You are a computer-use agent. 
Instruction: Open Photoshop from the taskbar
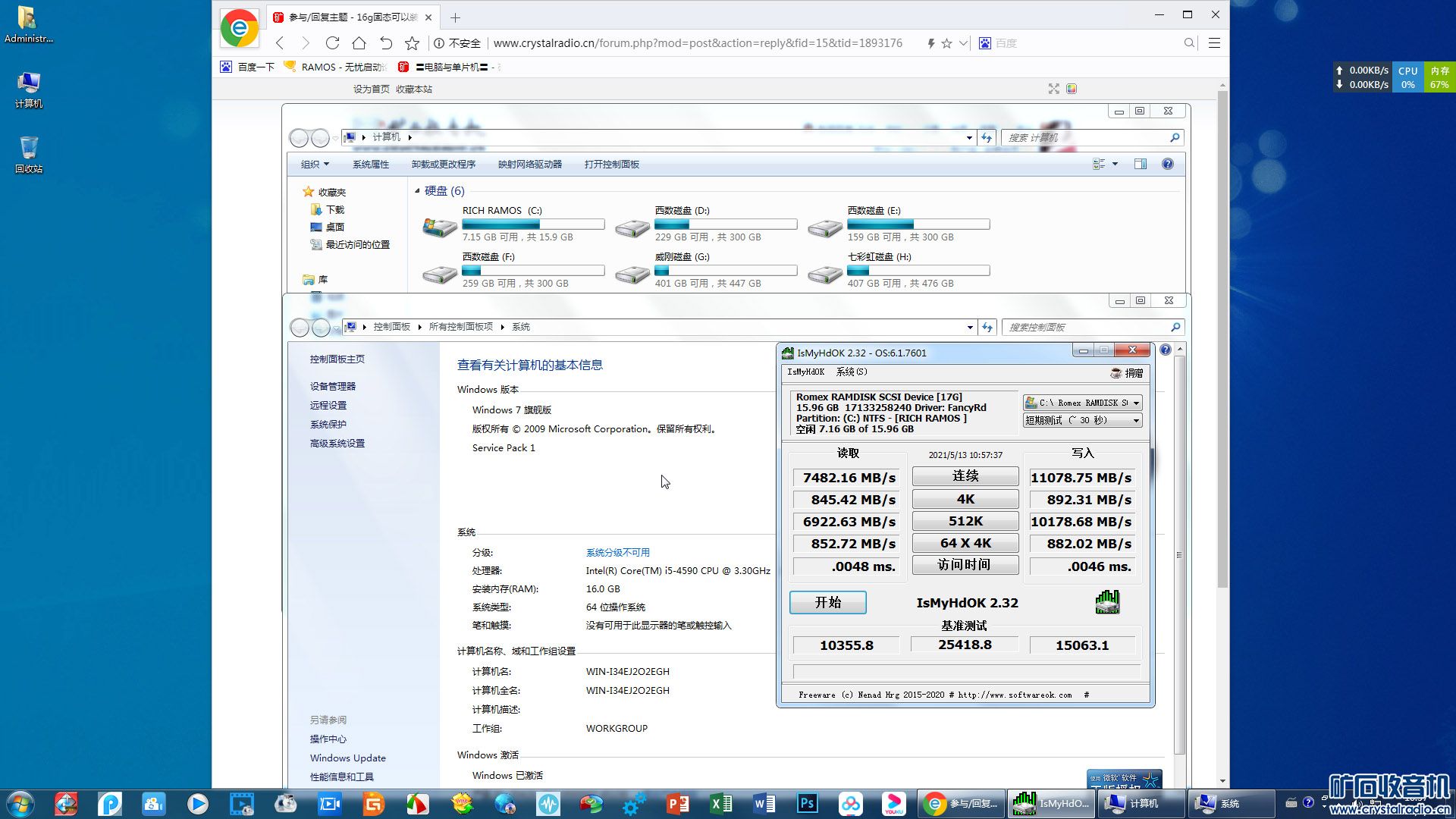pyautogui.click(x=807, y=803)
